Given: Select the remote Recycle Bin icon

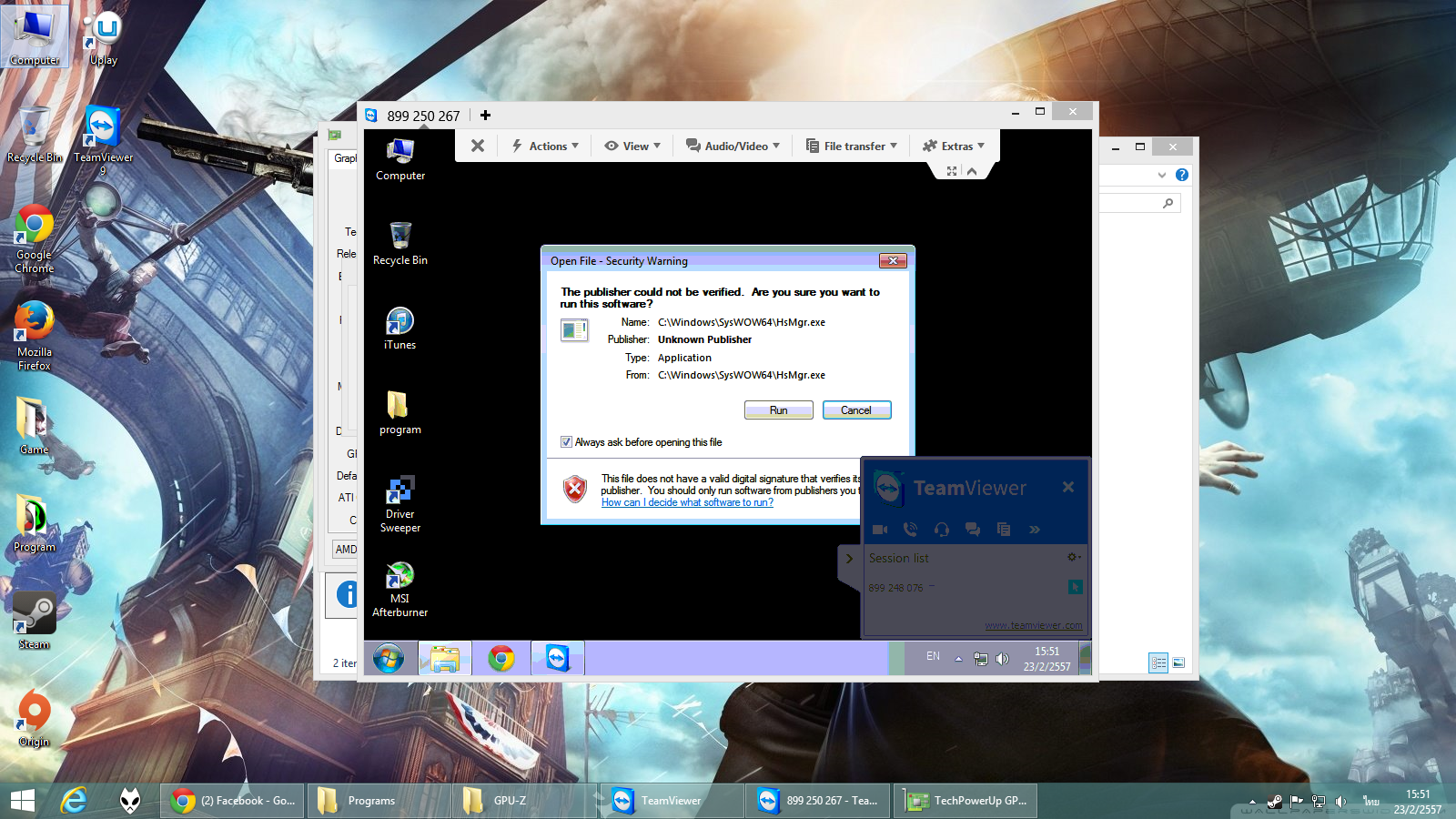Looking at the screenshot, I should click(x=400, y=244).
